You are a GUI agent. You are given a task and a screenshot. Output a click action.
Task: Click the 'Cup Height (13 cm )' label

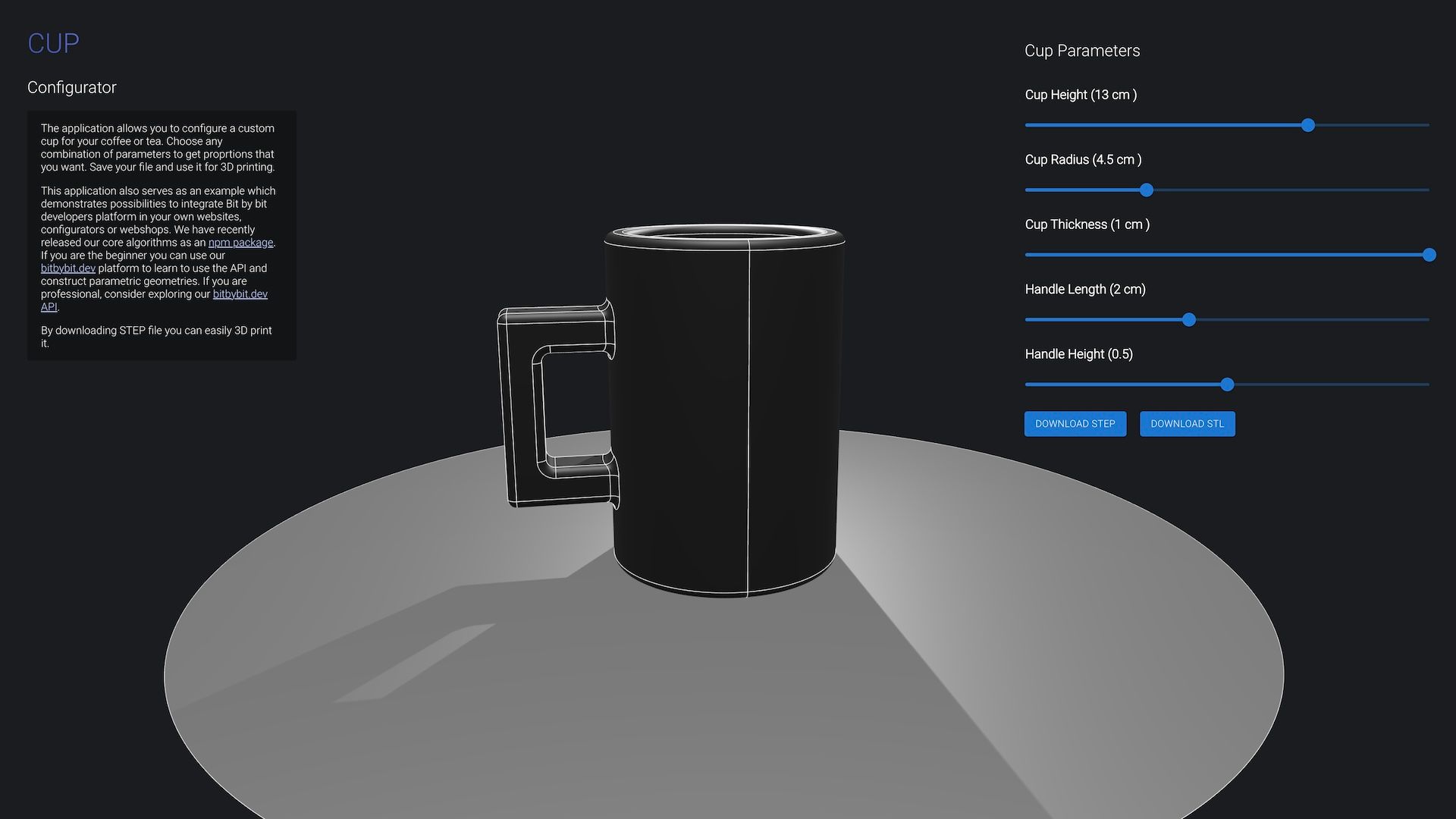[1081, 95]
